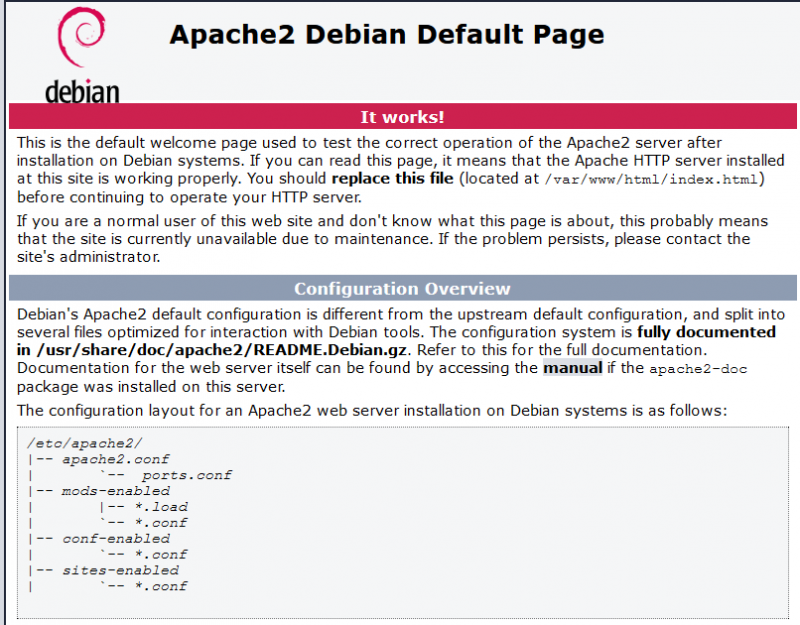Click the apache2.conf tree entry
Viewport: 800px width, 625px height.
[x=116, y=459]
